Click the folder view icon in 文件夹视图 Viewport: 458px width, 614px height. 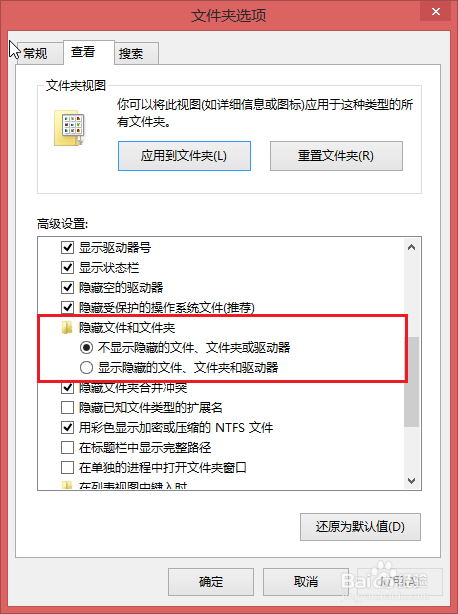pyautogui.click(x=69, y=128)
